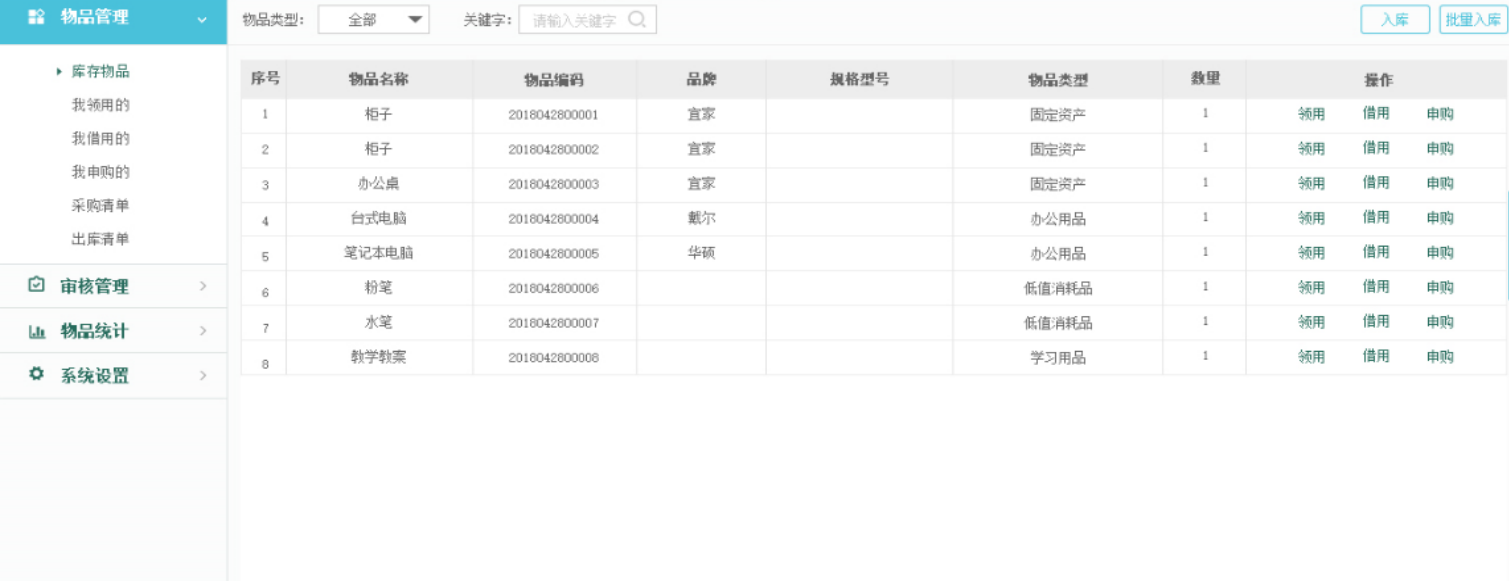Go to 出库清单 in sidebar
This screenshot has height=581, width=1509.
[100, 240]
